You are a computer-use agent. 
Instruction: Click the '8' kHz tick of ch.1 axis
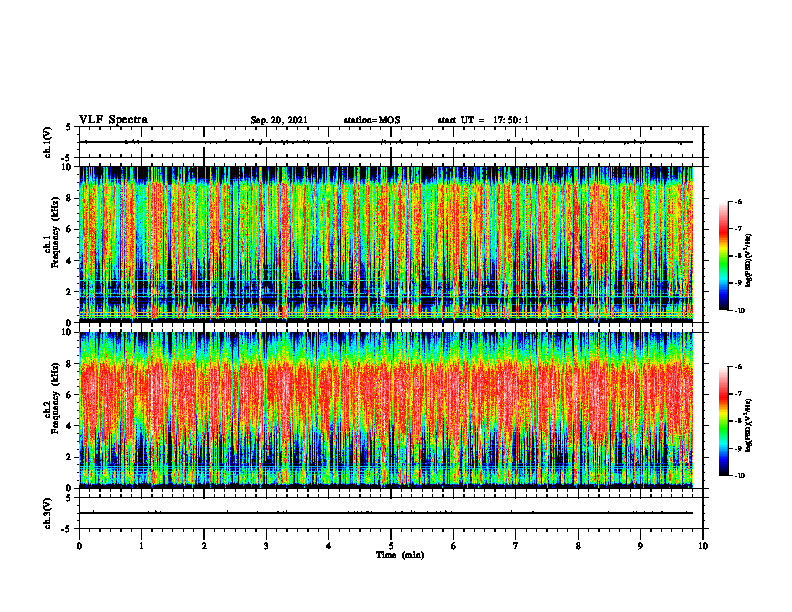tap(71, 198)
